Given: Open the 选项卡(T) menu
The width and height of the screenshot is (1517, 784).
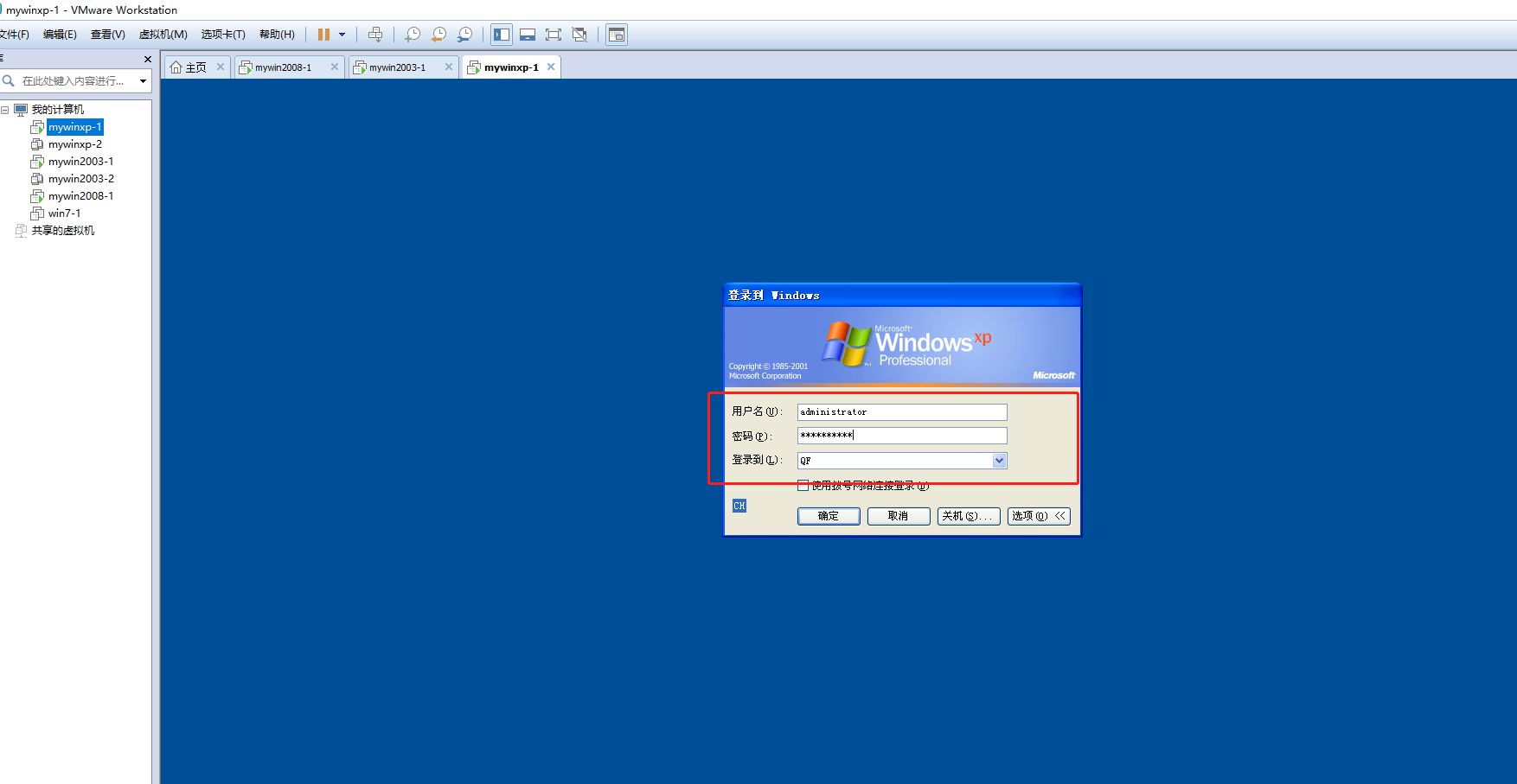Looking at the screenshot, I should (223, 35).
